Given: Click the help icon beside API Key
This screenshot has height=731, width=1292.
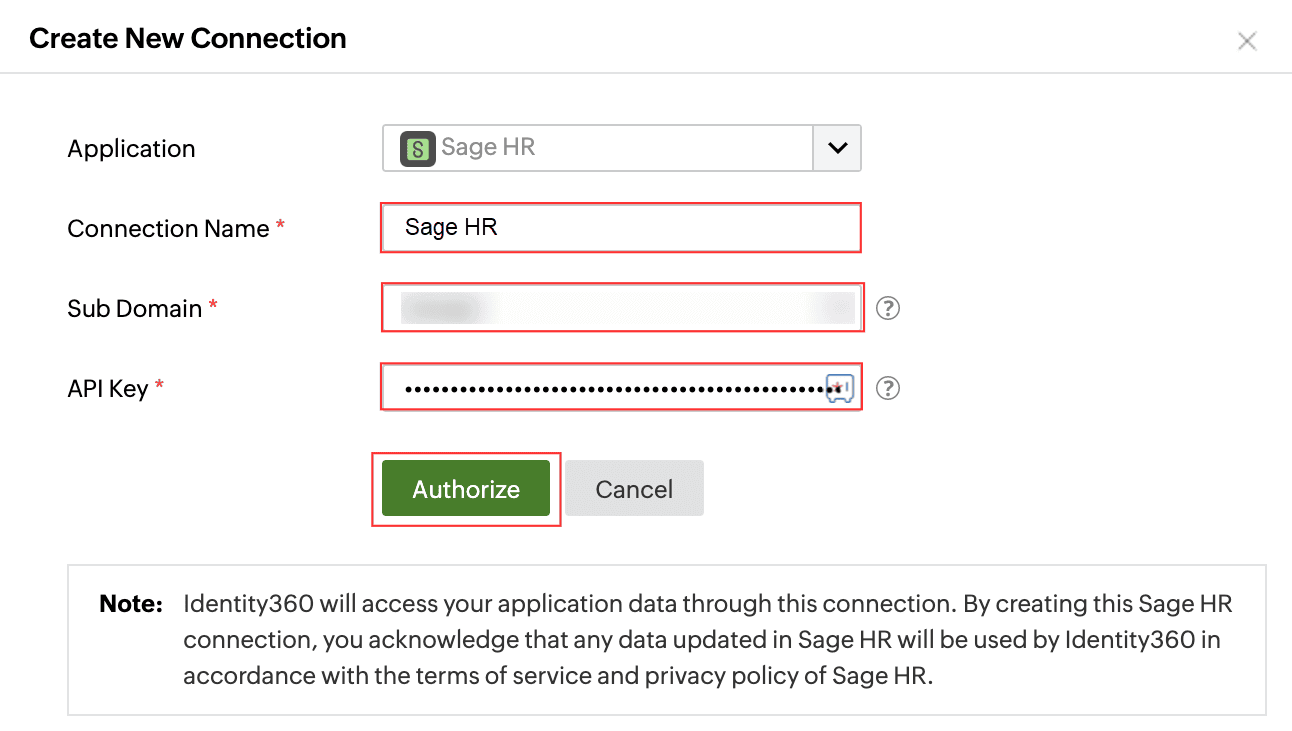Looking at the screenshot, I should pyautogui.click(x=888, y=388).
